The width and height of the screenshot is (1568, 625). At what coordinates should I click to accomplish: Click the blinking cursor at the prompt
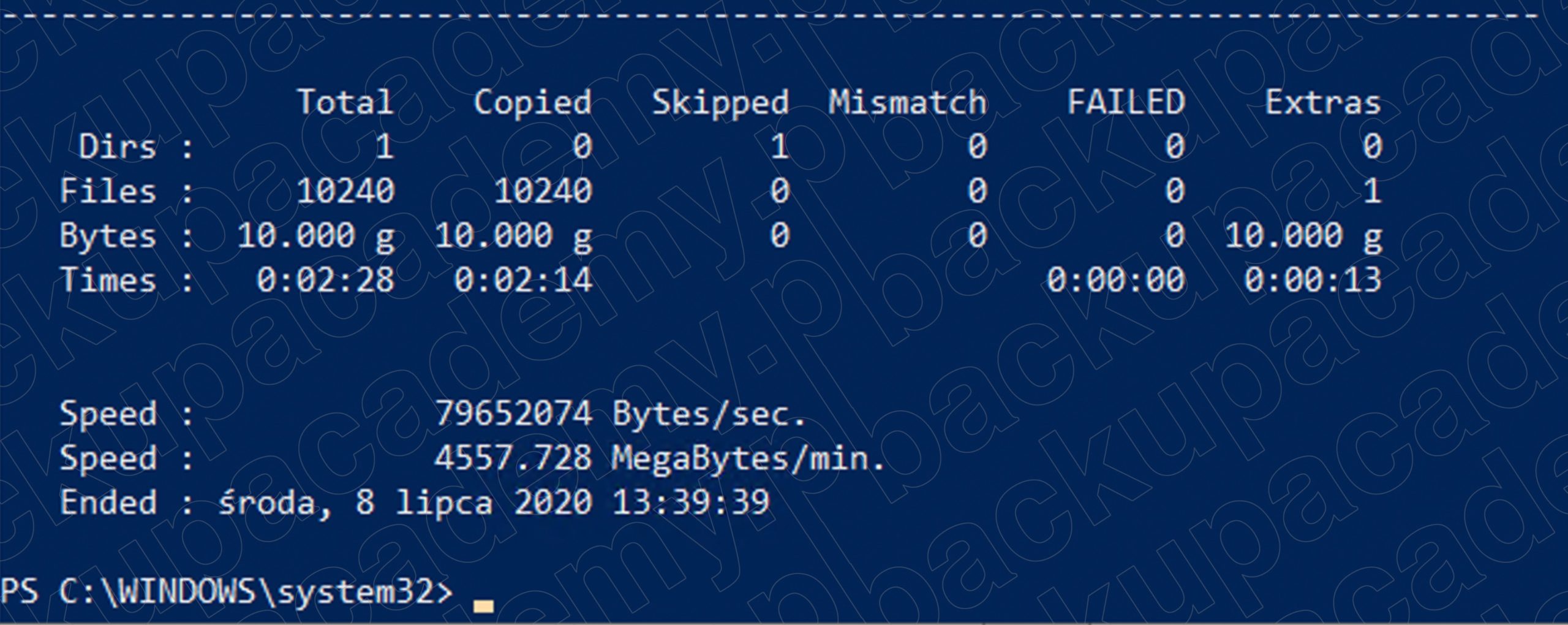(x=483, y=605)
